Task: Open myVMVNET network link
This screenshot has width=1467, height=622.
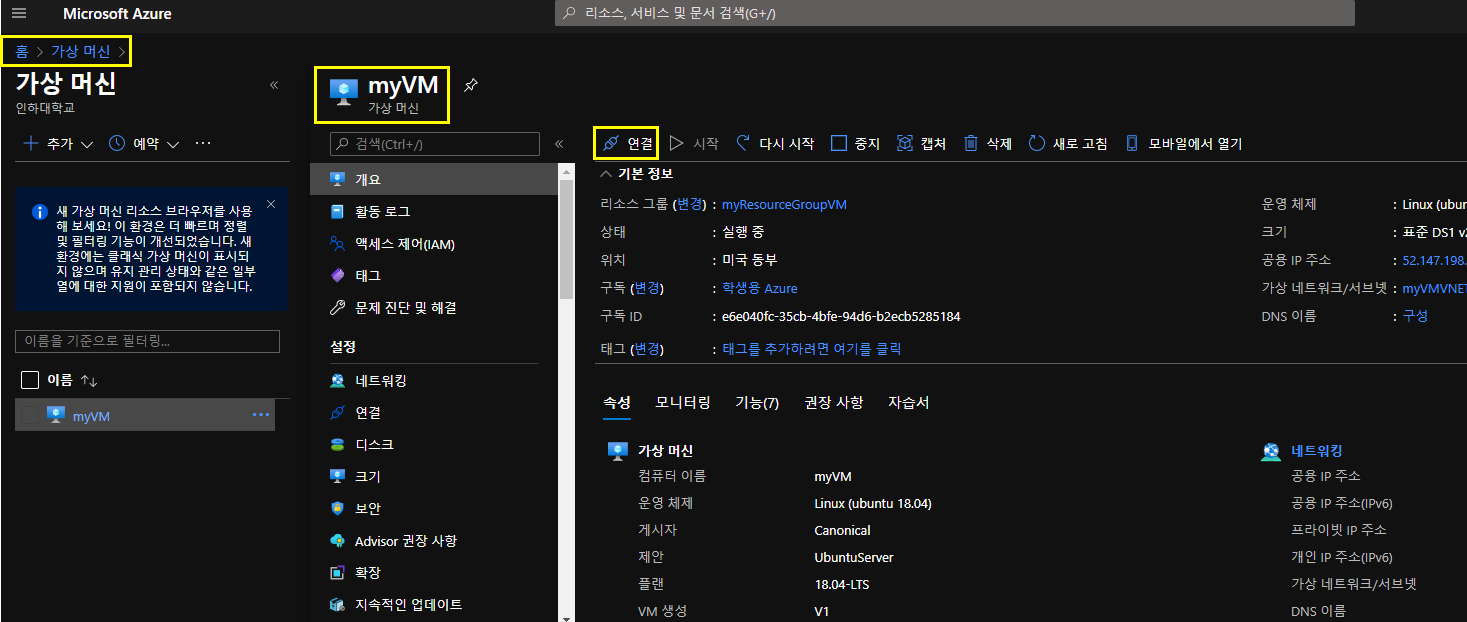Action: [1434, 288]
